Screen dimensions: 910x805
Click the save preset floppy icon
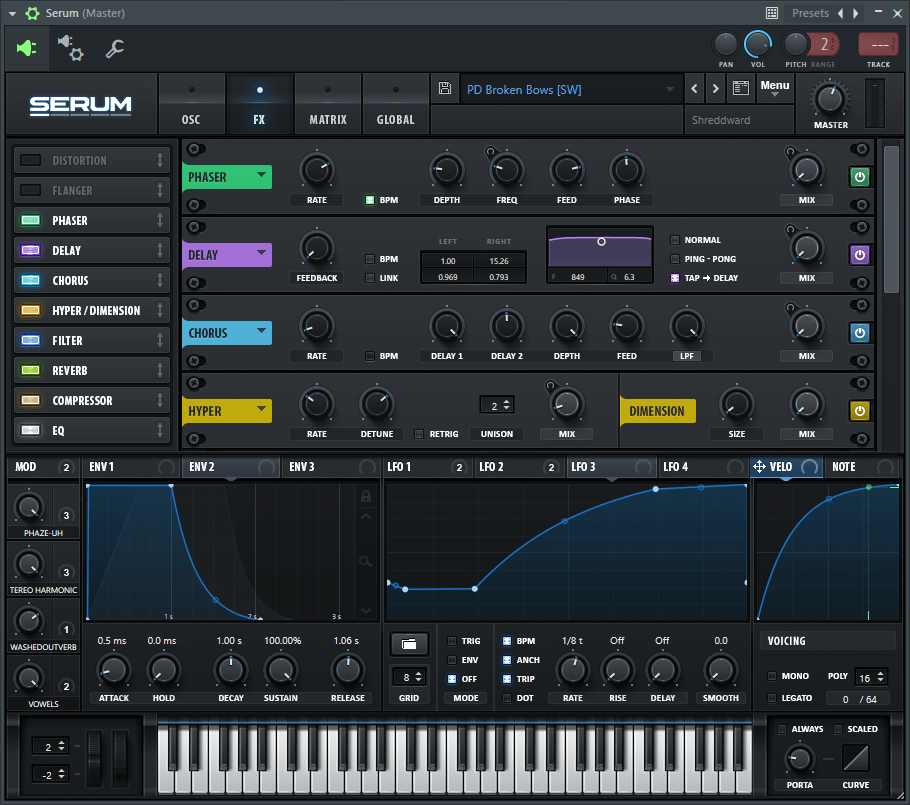(x=445, y=88)
